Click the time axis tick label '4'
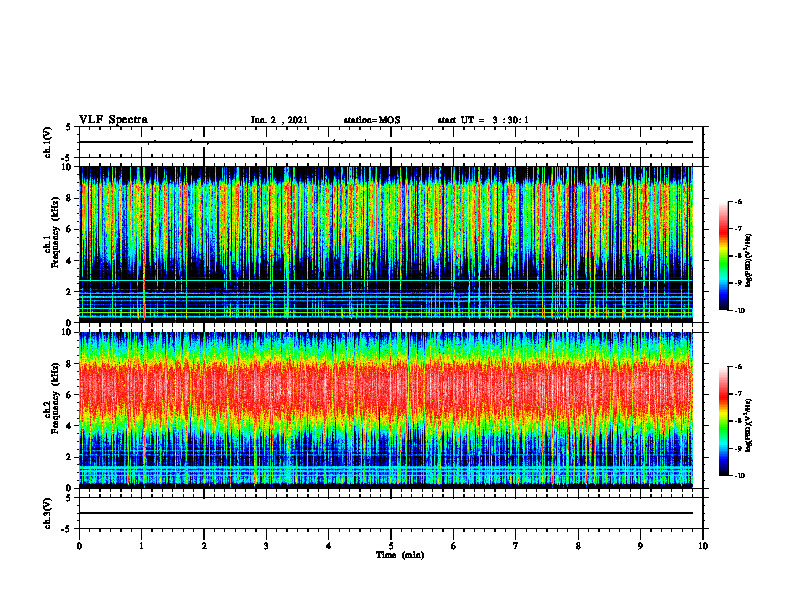792x612 pixels. (329, 546)
